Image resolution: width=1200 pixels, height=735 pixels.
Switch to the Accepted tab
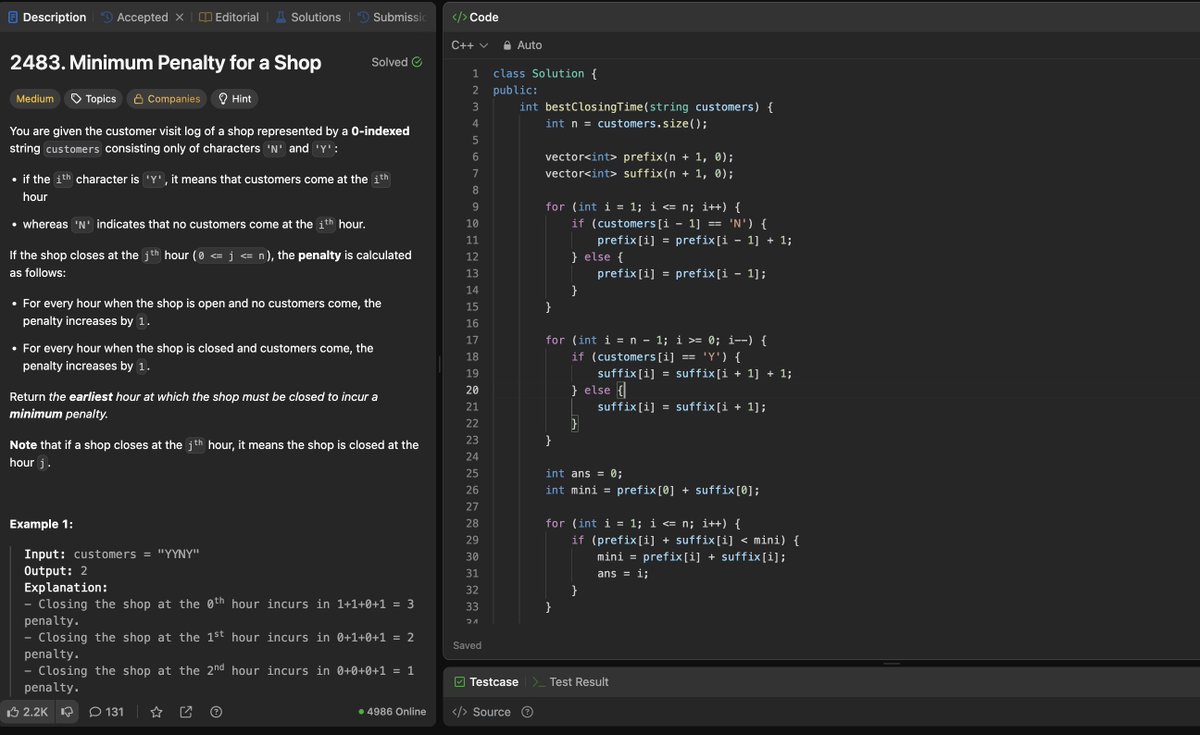click(135, 17)
